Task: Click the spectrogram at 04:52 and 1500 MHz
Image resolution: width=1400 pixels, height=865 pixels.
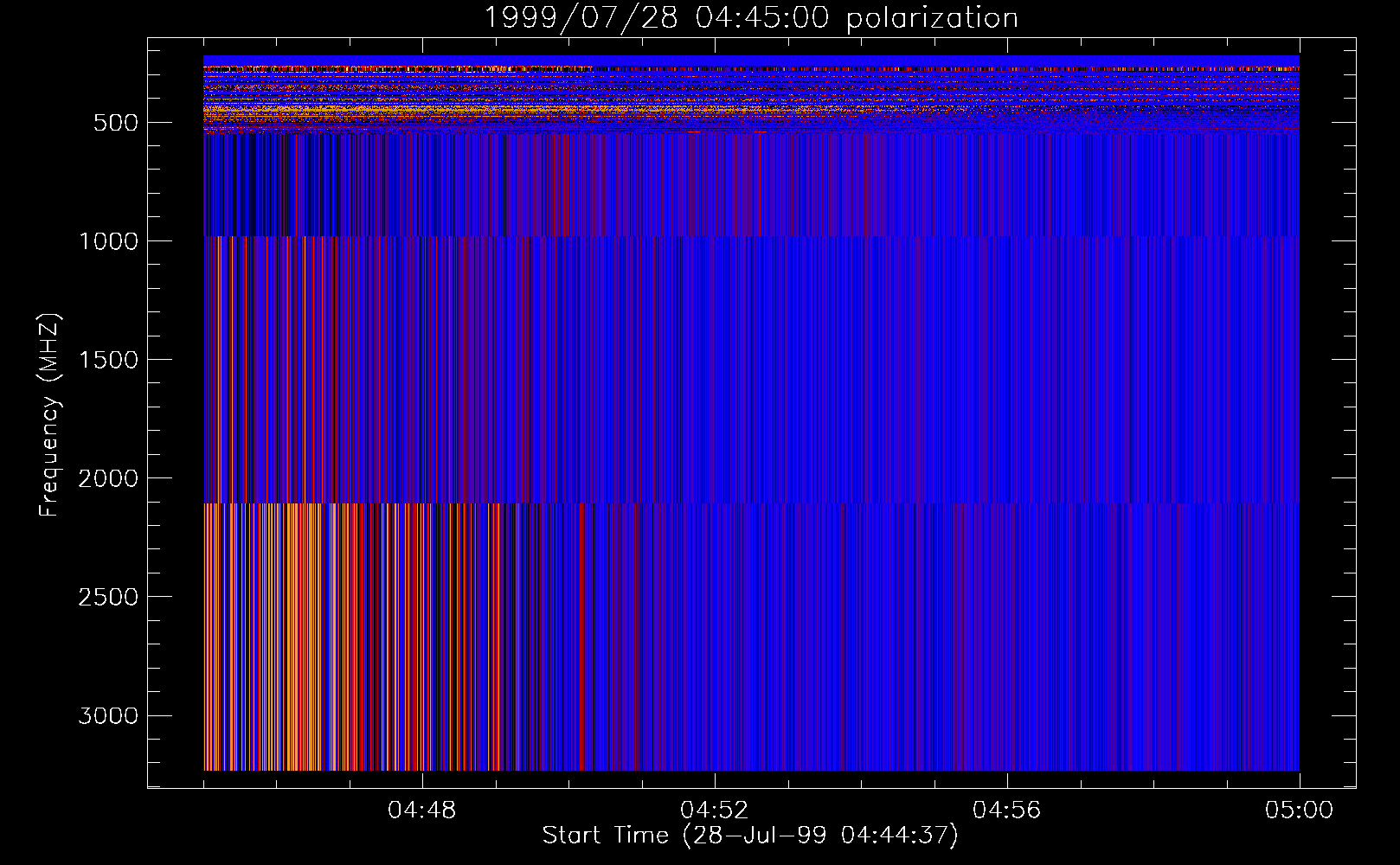Action: [715, 359]
